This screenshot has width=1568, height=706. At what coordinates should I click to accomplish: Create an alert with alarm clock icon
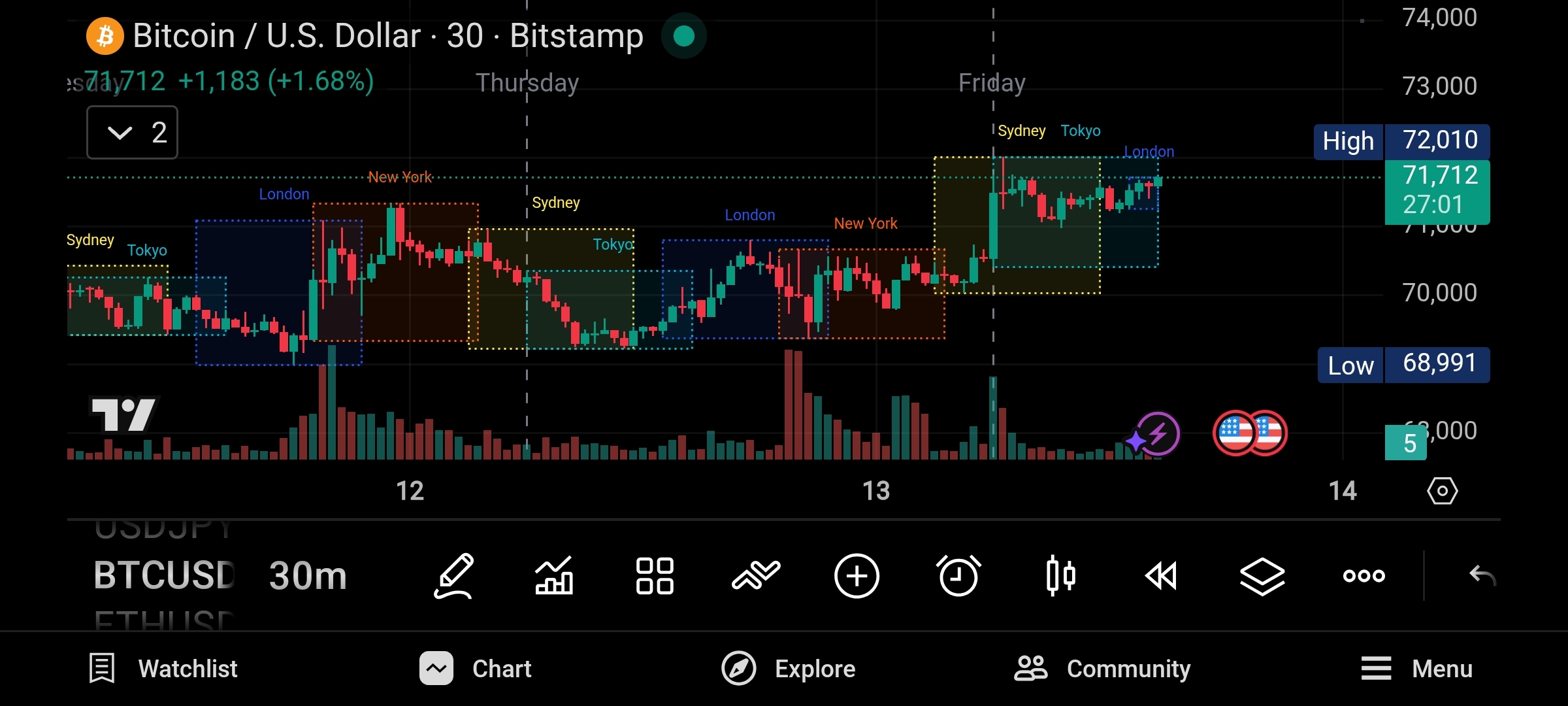coord(958,576)
